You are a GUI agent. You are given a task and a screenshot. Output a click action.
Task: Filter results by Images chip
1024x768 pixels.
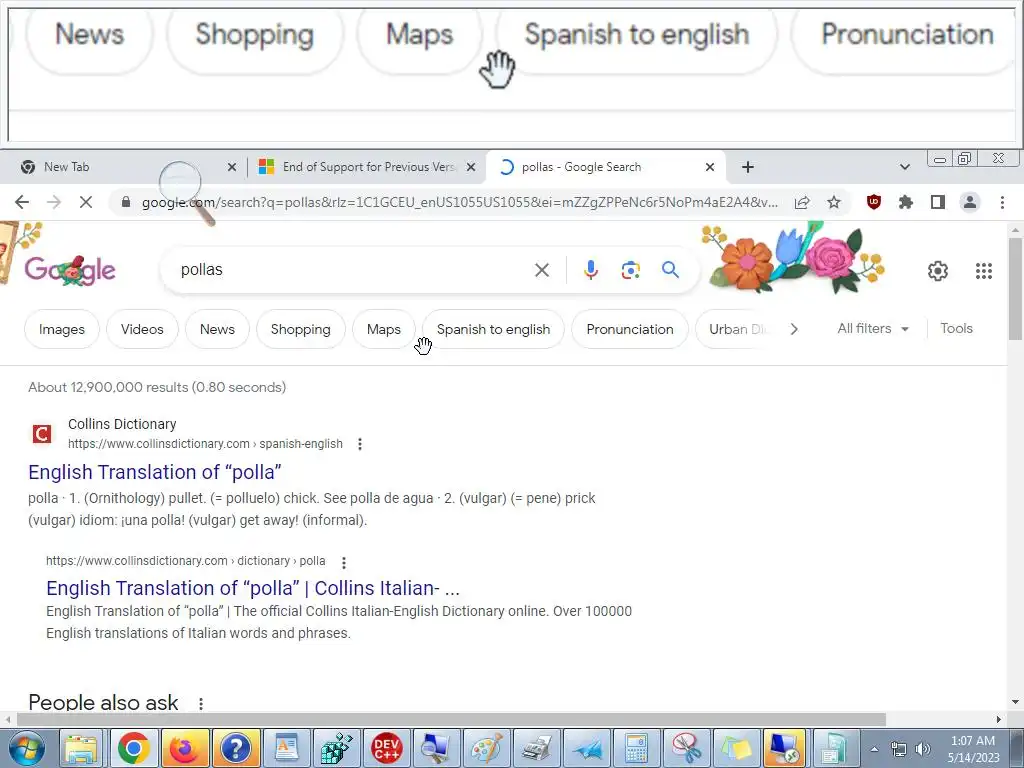point(62,329)
